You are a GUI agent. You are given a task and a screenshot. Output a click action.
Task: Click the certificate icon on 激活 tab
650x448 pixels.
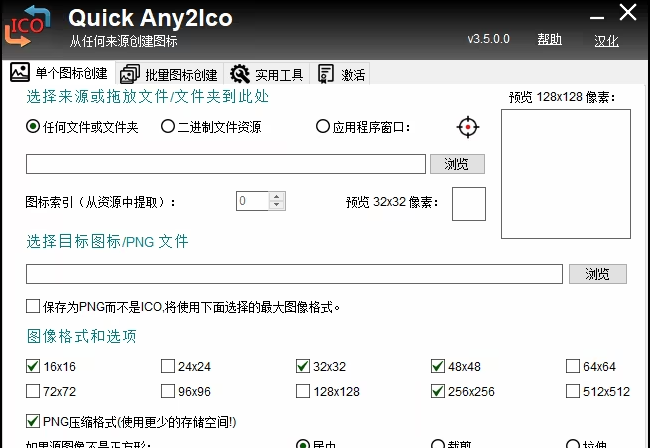coord(326,74)
